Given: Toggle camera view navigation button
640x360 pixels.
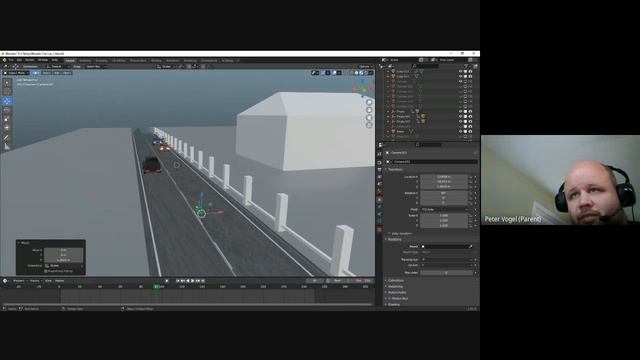Looking at the screenshot, I should [x=369, y=118].
